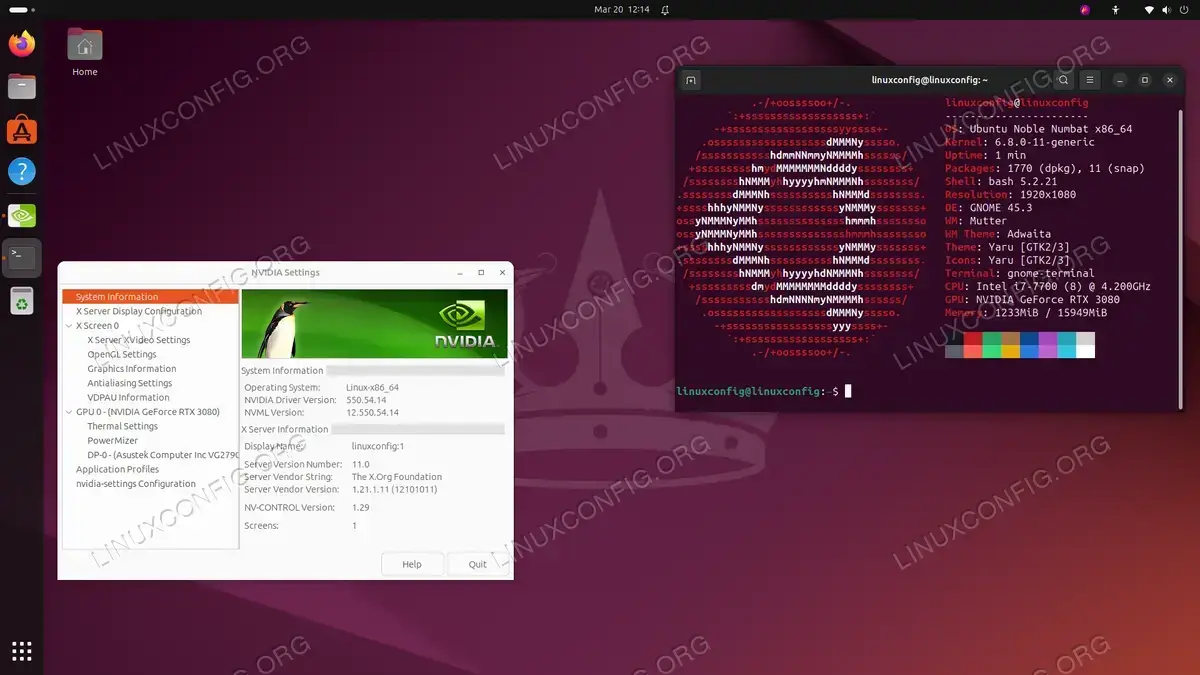
Task: Collapse the X Screen 0 tree node
Action: [69, 326]
